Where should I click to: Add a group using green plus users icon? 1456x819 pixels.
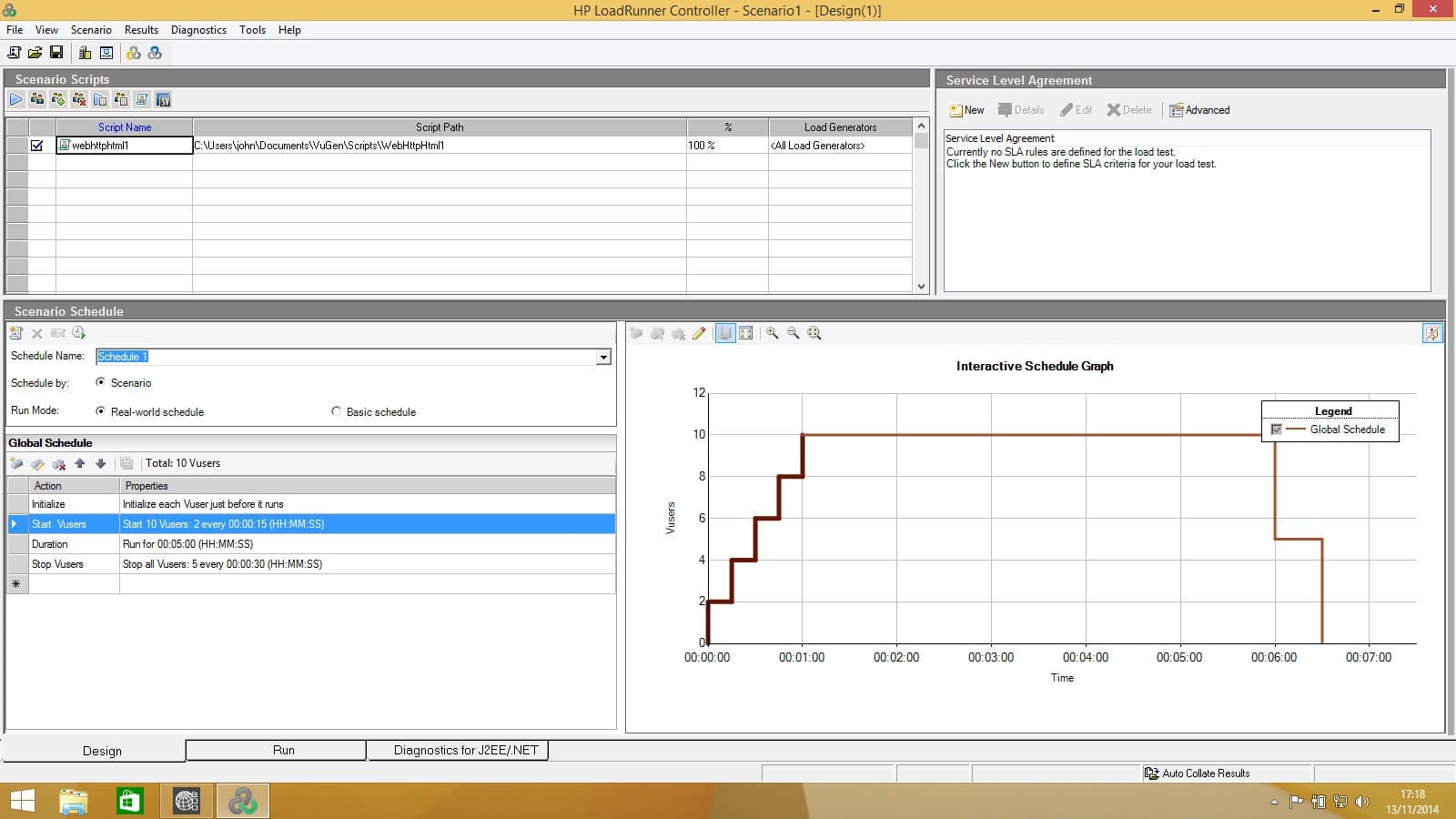[58, 99]
